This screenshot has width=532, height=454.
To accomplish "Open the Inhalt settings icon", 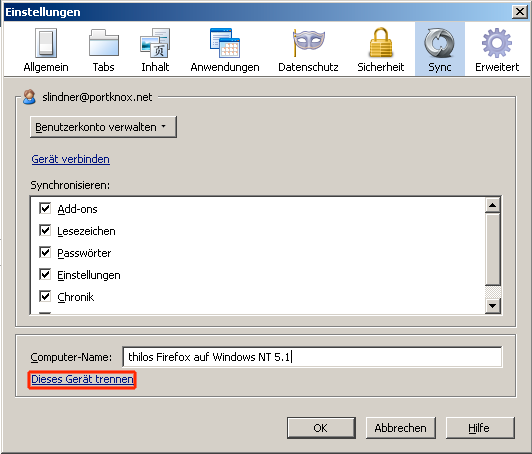I will coord(155,43).
